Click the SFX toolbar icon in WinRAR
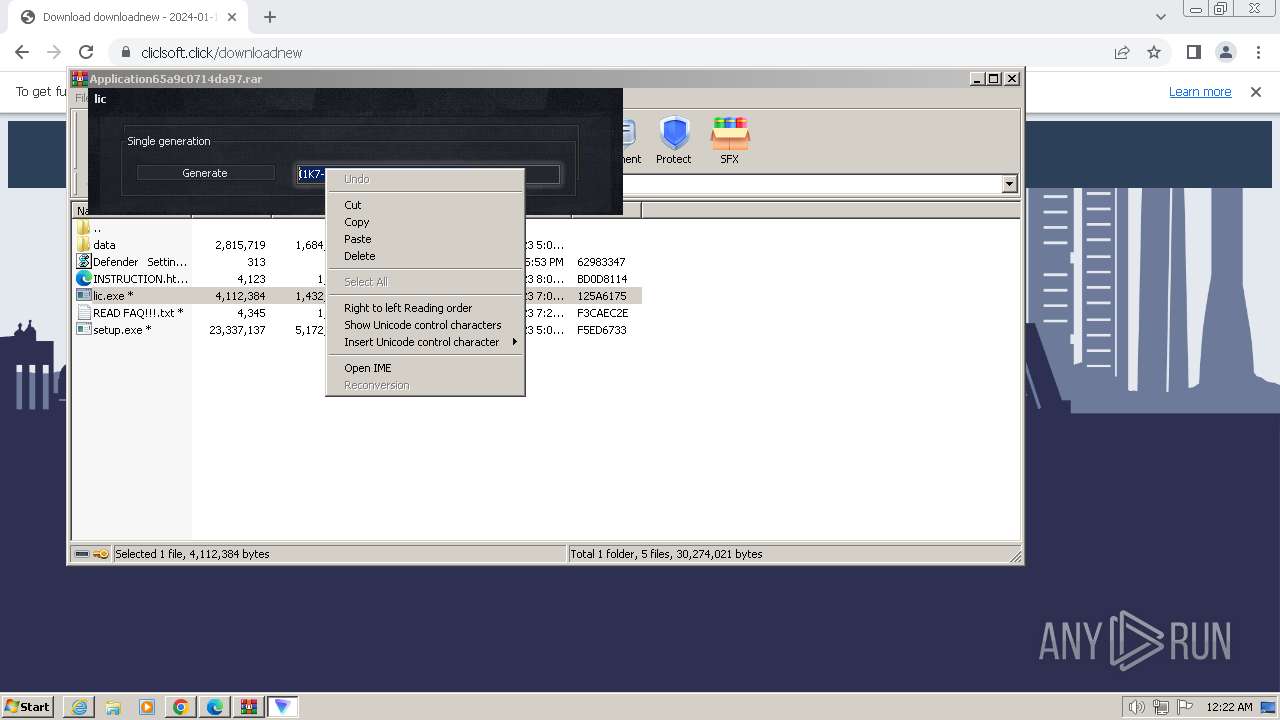Screen dimensions: 1280x720 [729, 140]
